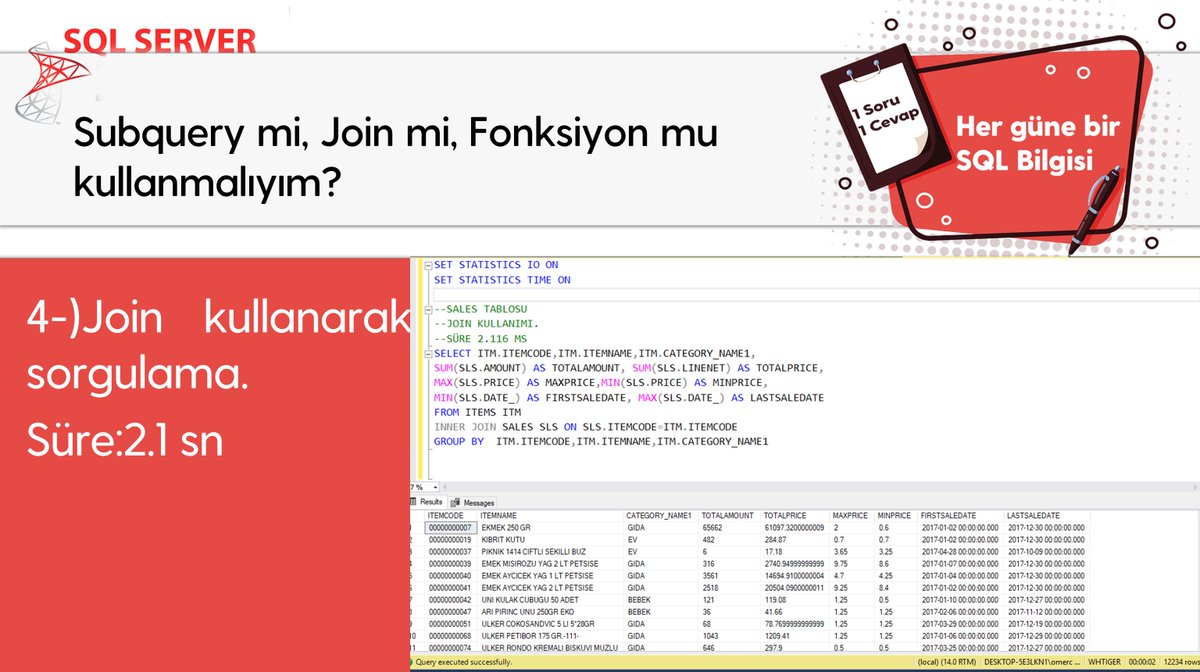Collapse the SET STATISTICS IO ON region
Viewport: 1200px width, 672px height.
tap(429, 265)
